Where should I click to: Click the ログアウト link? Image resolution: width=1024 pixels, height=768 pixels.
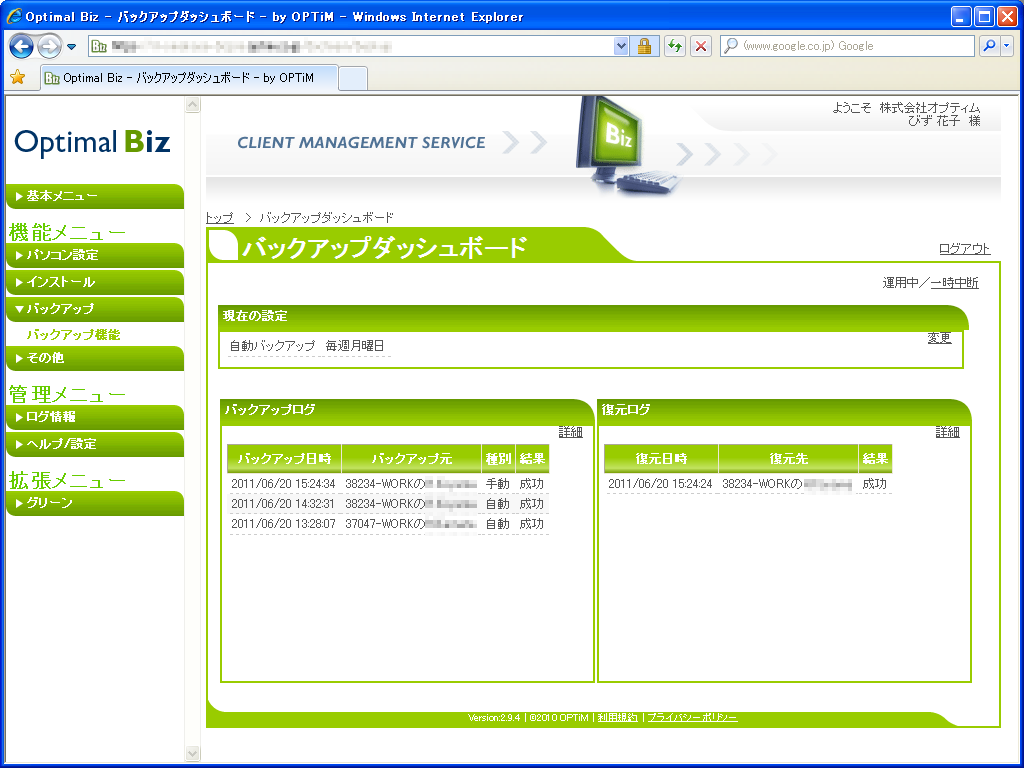pos(964,249)
